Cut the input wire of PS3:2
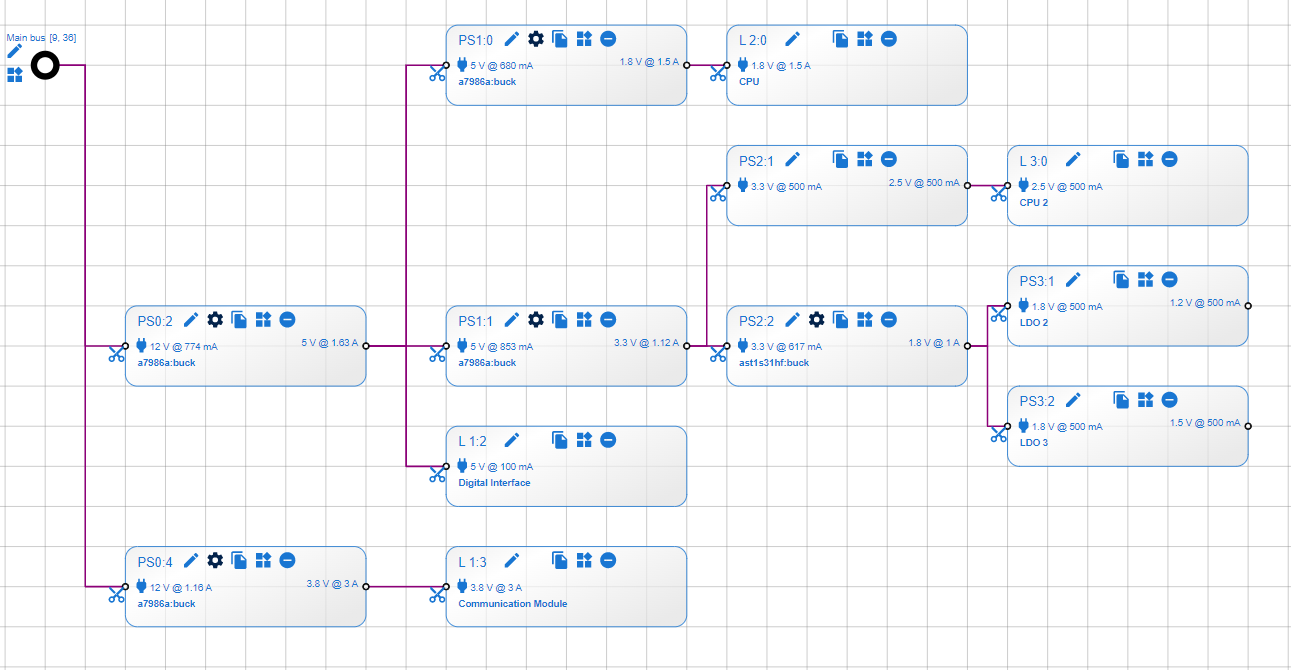 point(997,435)
